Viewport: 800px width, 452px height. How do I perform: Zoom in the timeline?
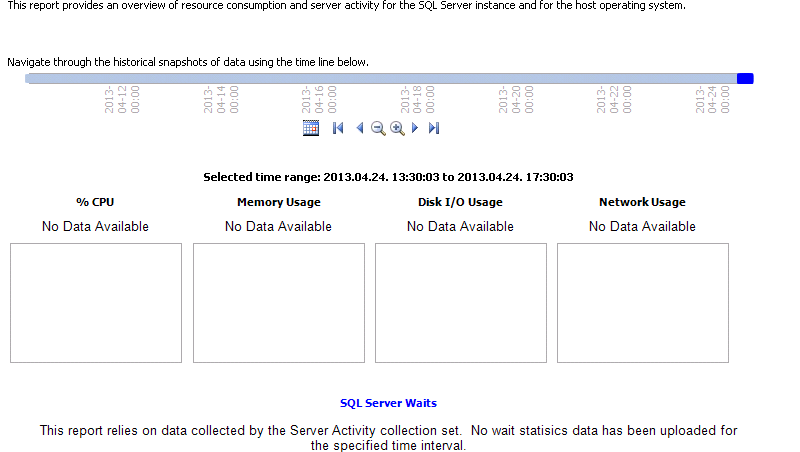397,128
